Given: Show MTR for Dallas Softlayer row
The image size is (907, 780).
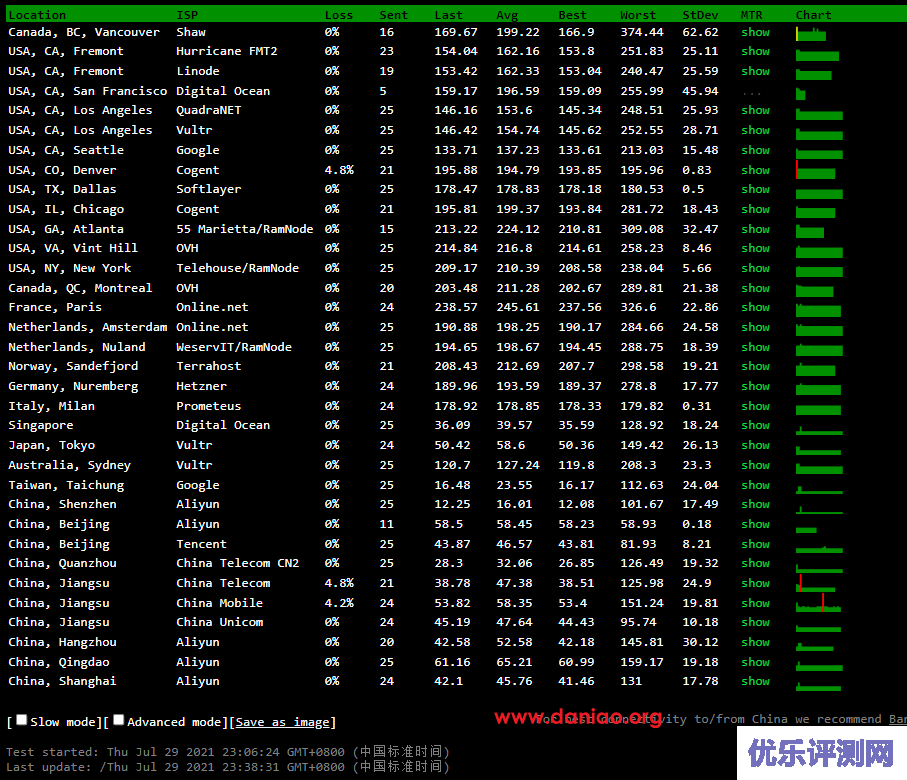Looking at the screenshot, I should (x=755, y=189).
